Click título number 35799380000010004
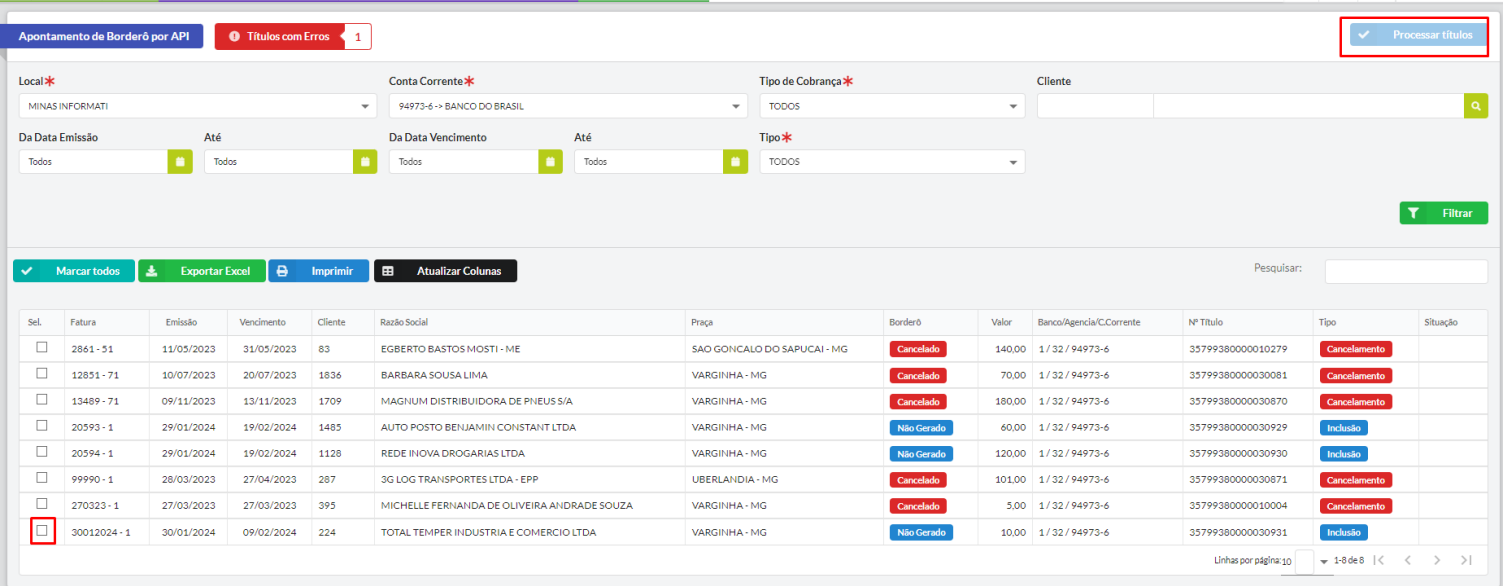The height and width of the screenshot is (586, 1503). 1237,506
